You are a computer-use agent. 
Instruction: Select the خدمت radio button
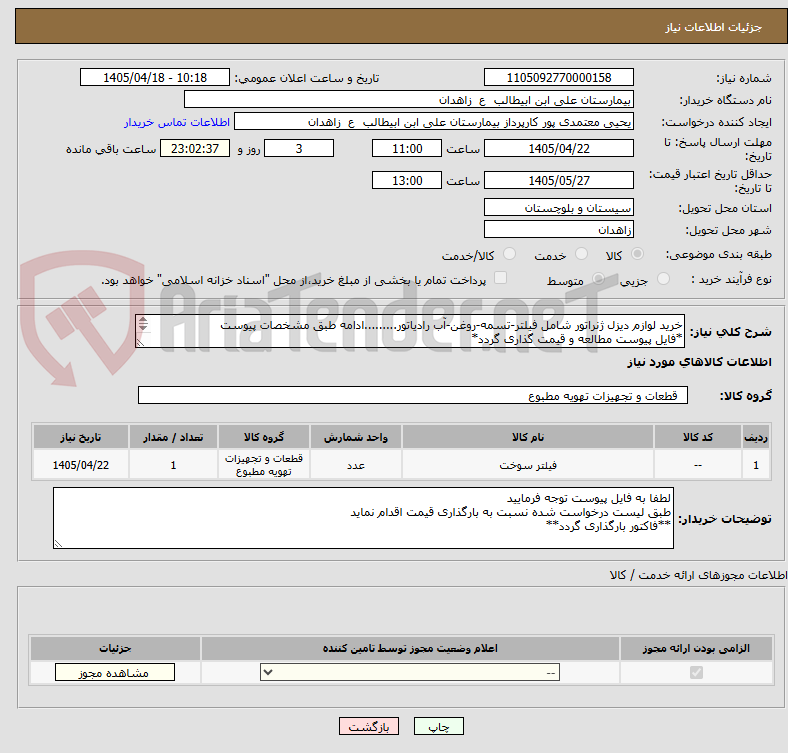581,254
